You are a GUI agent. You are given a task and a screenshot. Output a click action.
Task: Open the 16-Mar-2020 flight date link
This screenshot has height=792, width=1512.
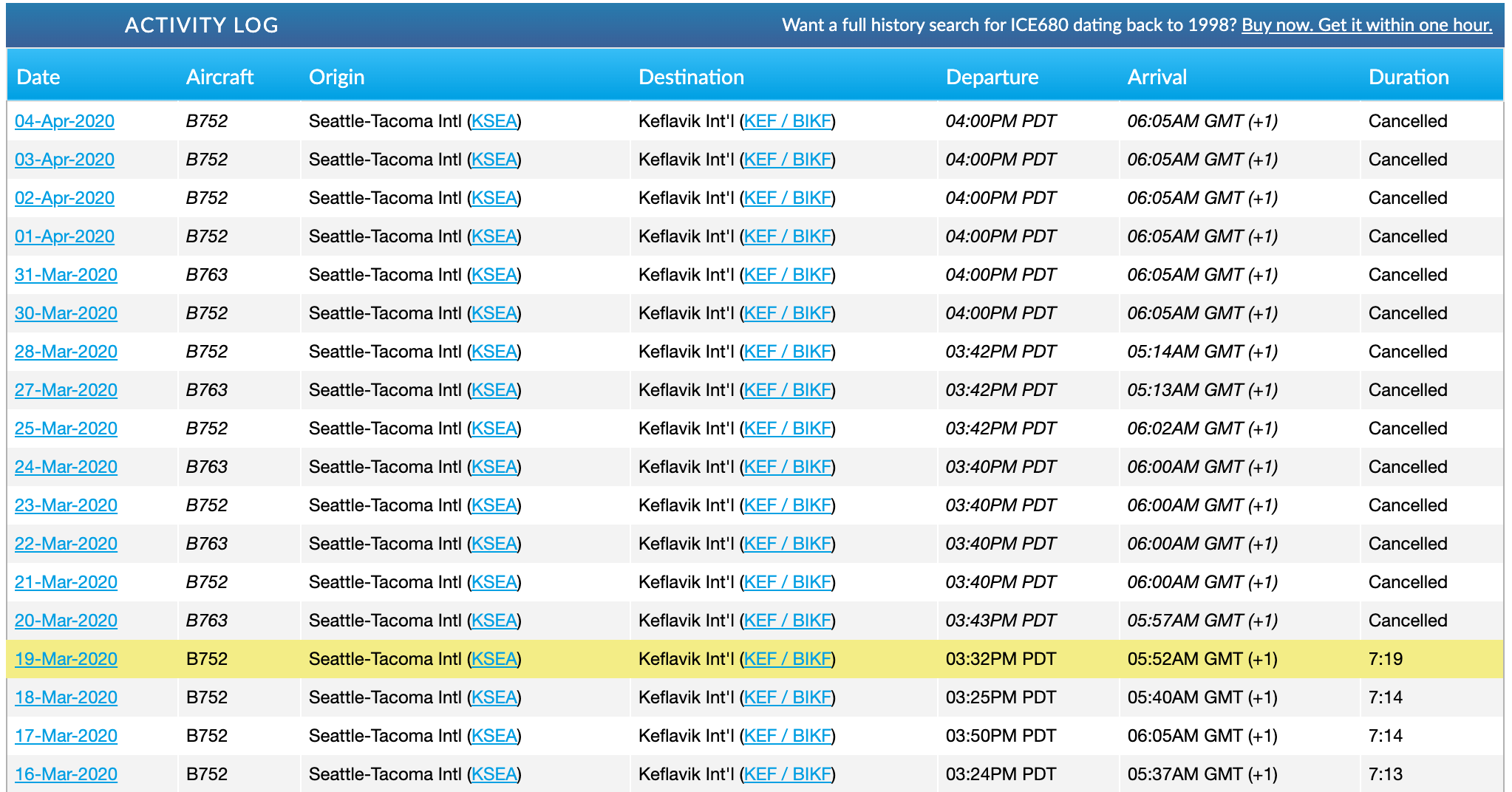(66, 774)
